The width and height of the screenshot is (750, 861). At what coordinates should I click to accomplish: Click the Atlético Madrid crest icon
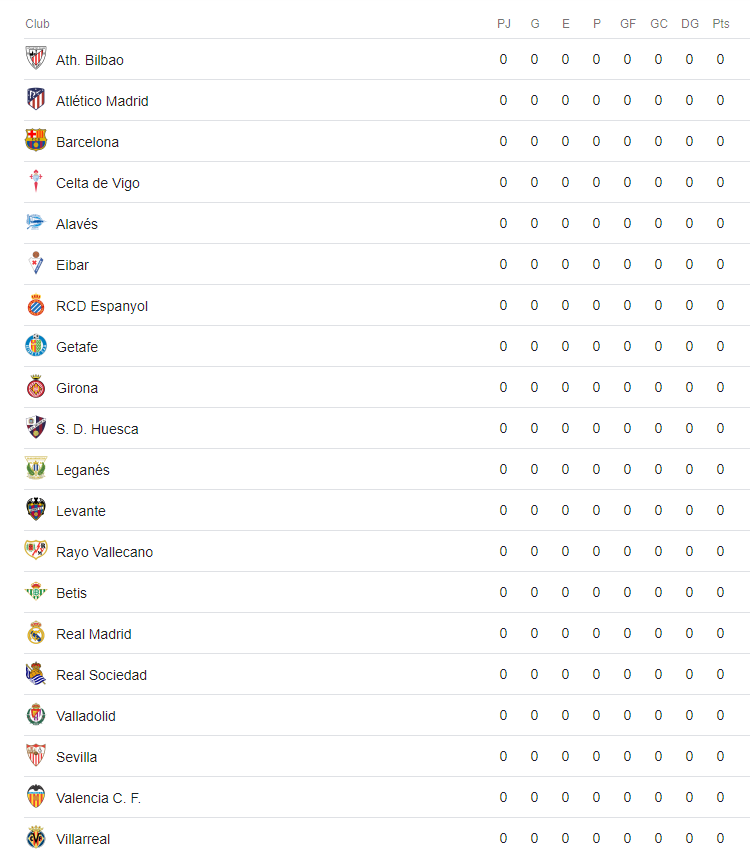coord(36,99)
